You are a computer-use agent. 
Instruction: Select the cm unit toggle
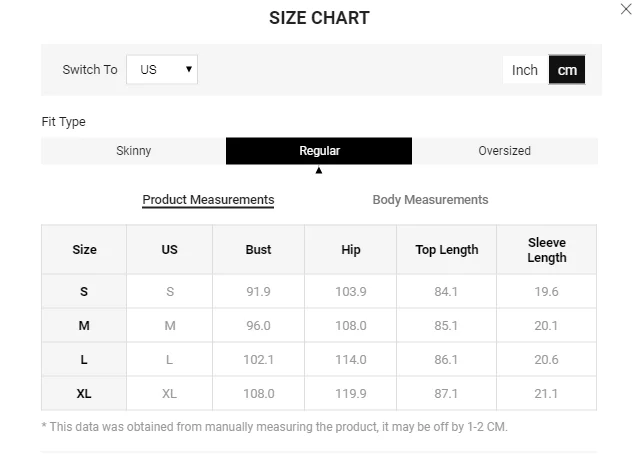coord(567,70)
